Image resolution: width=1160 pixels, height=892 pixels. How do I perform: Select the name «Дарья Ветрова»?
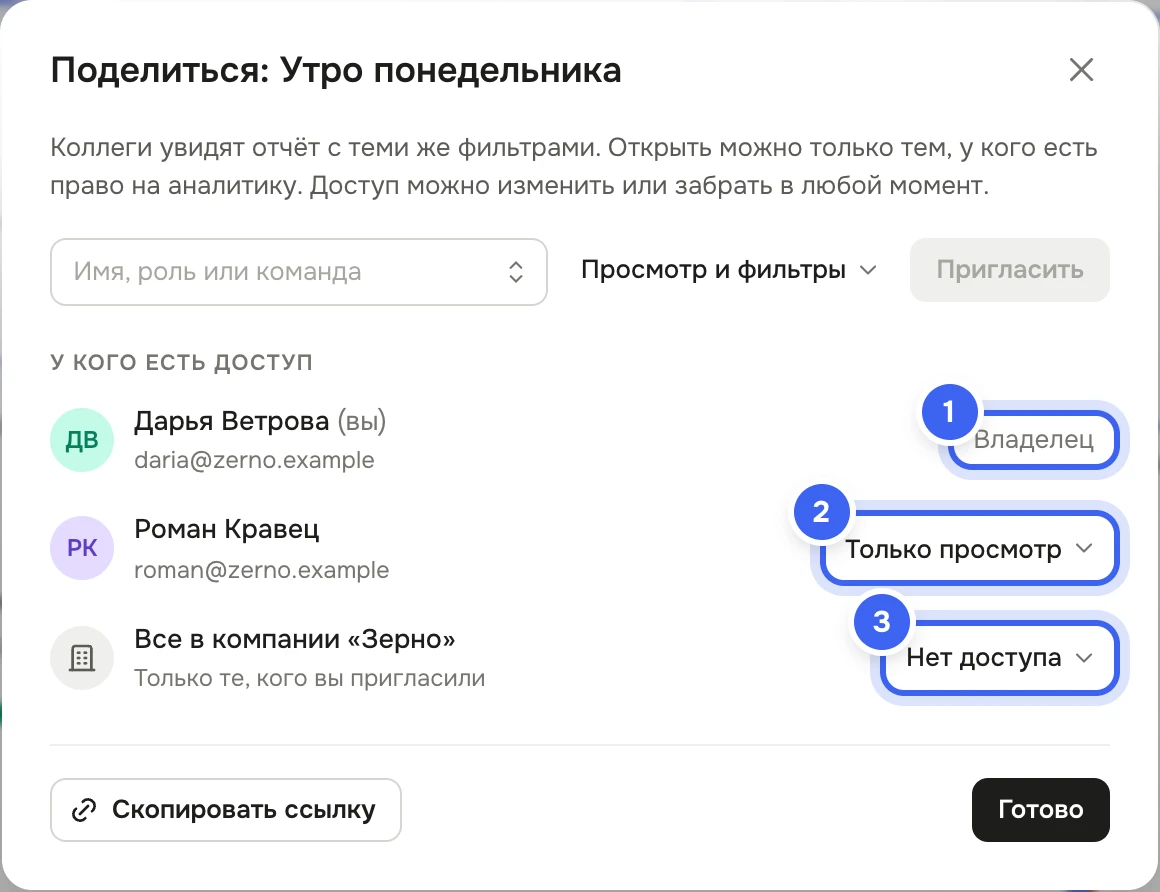point(232,421)
